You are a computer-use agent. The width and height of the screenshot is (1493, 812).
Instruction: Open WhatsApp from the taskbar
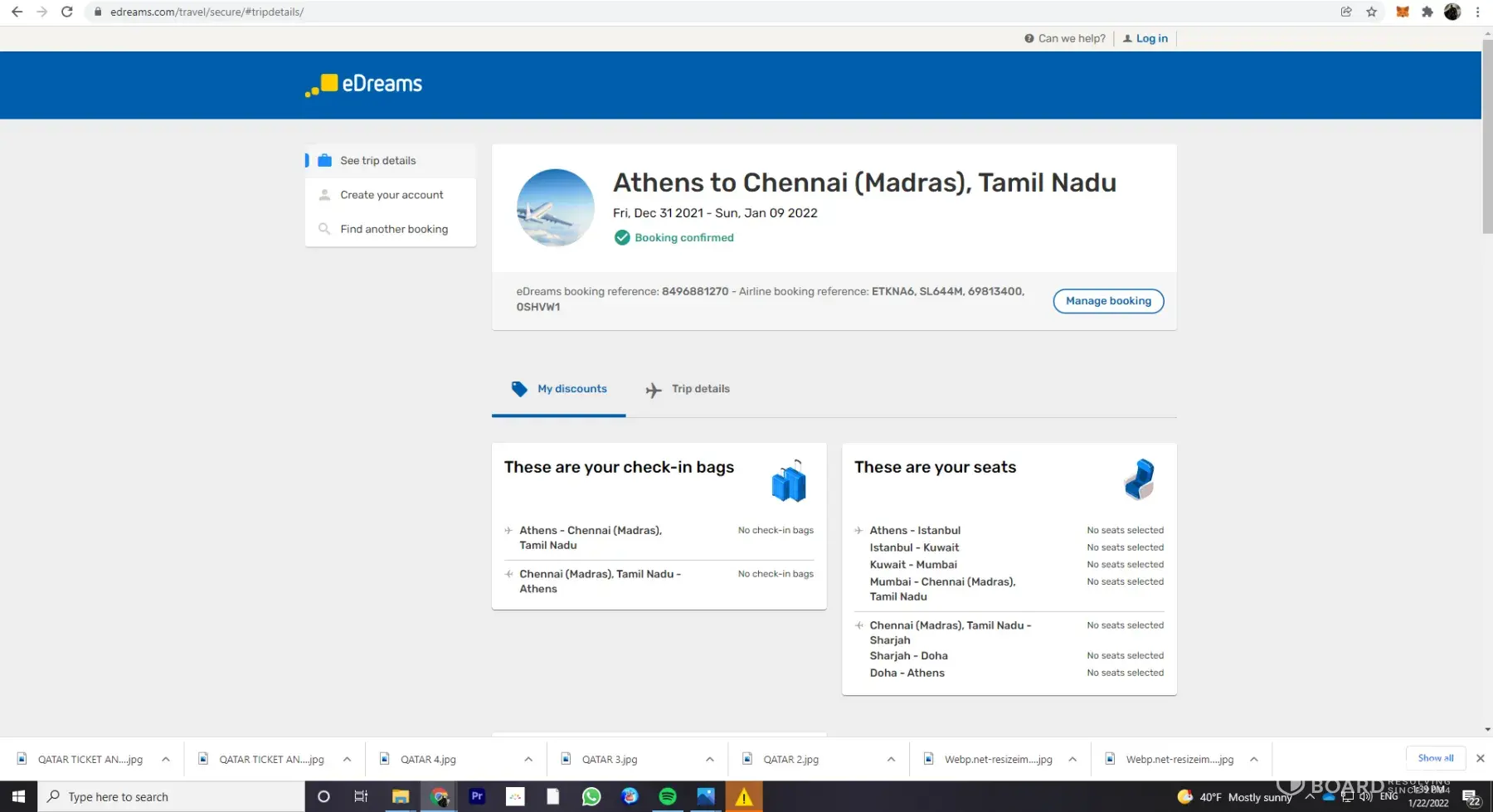(x=591, y=797)
